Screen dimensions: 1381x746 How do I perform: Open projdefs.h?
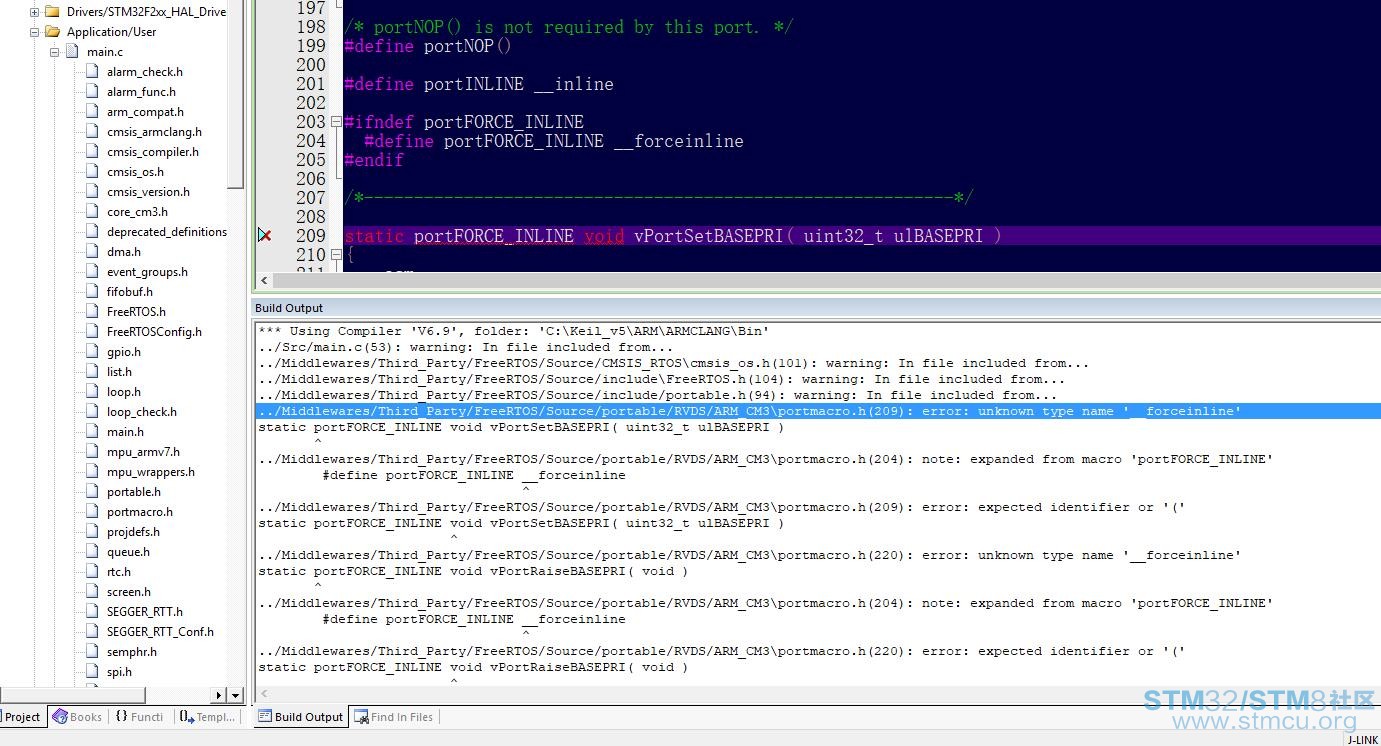coord(133,532)
